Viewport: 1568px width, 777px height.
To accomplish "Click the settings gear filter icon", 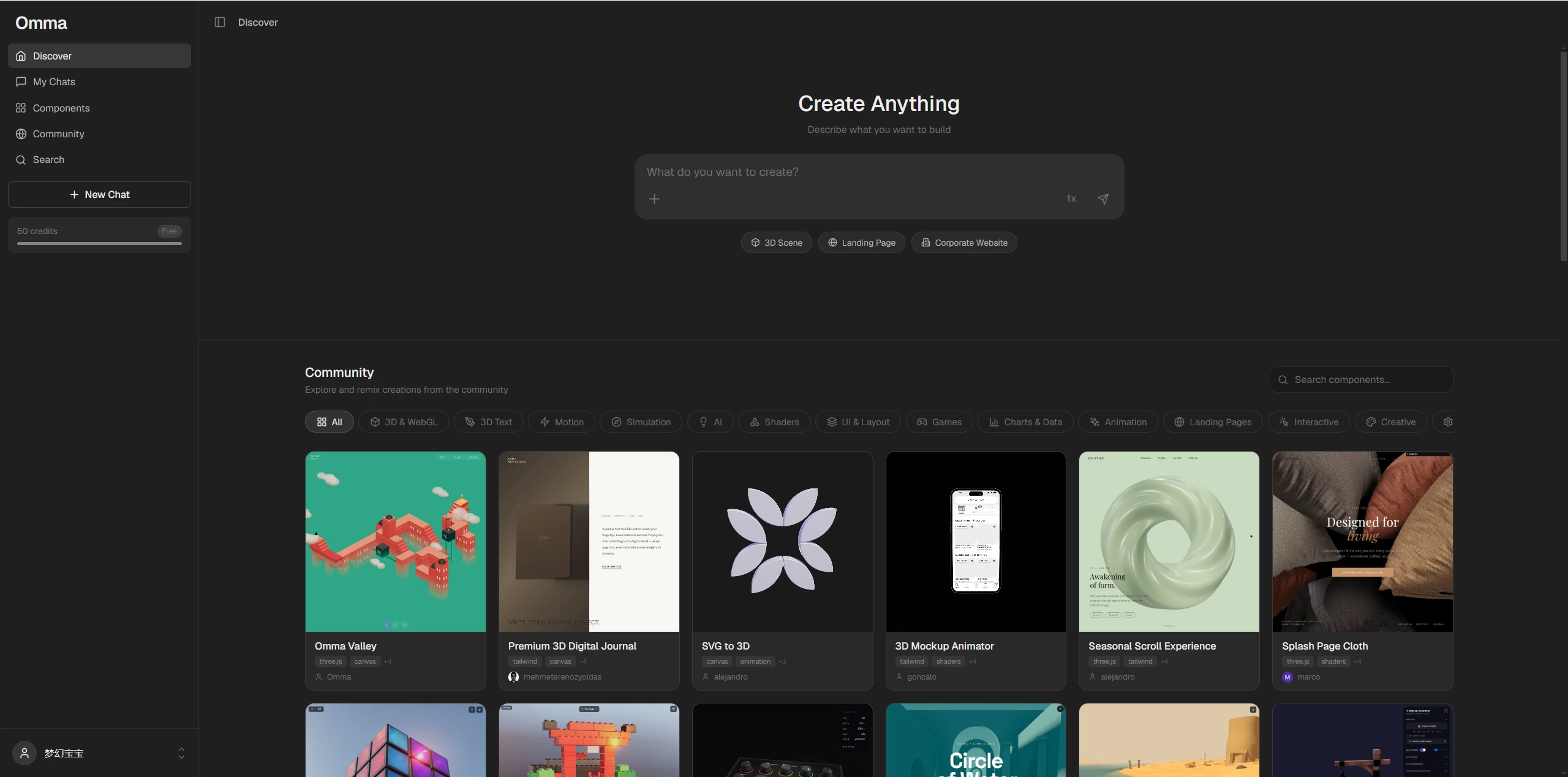I will [1447, 422].
